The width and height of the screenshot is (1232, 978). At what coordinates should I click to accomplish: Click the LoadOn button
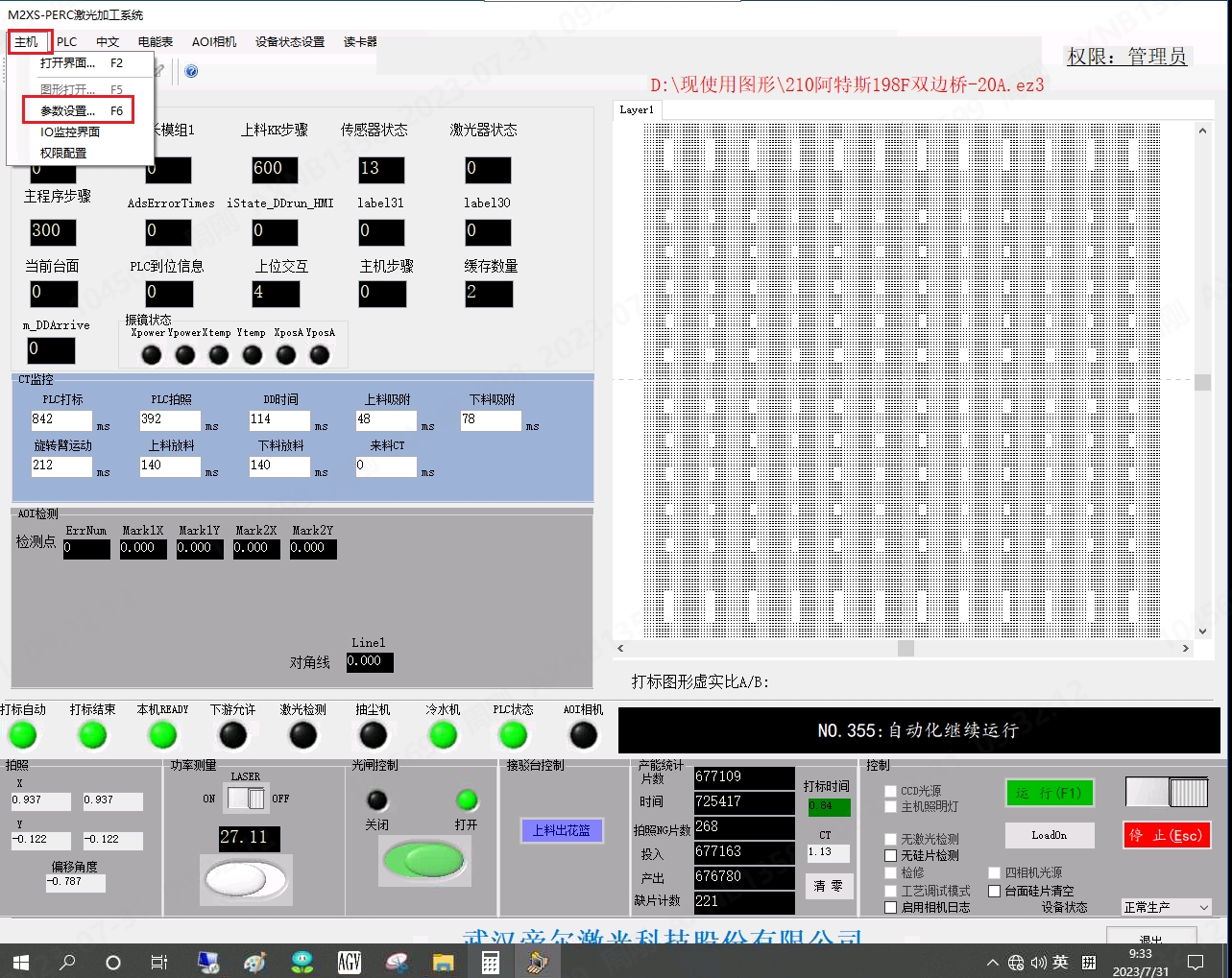1050,835
